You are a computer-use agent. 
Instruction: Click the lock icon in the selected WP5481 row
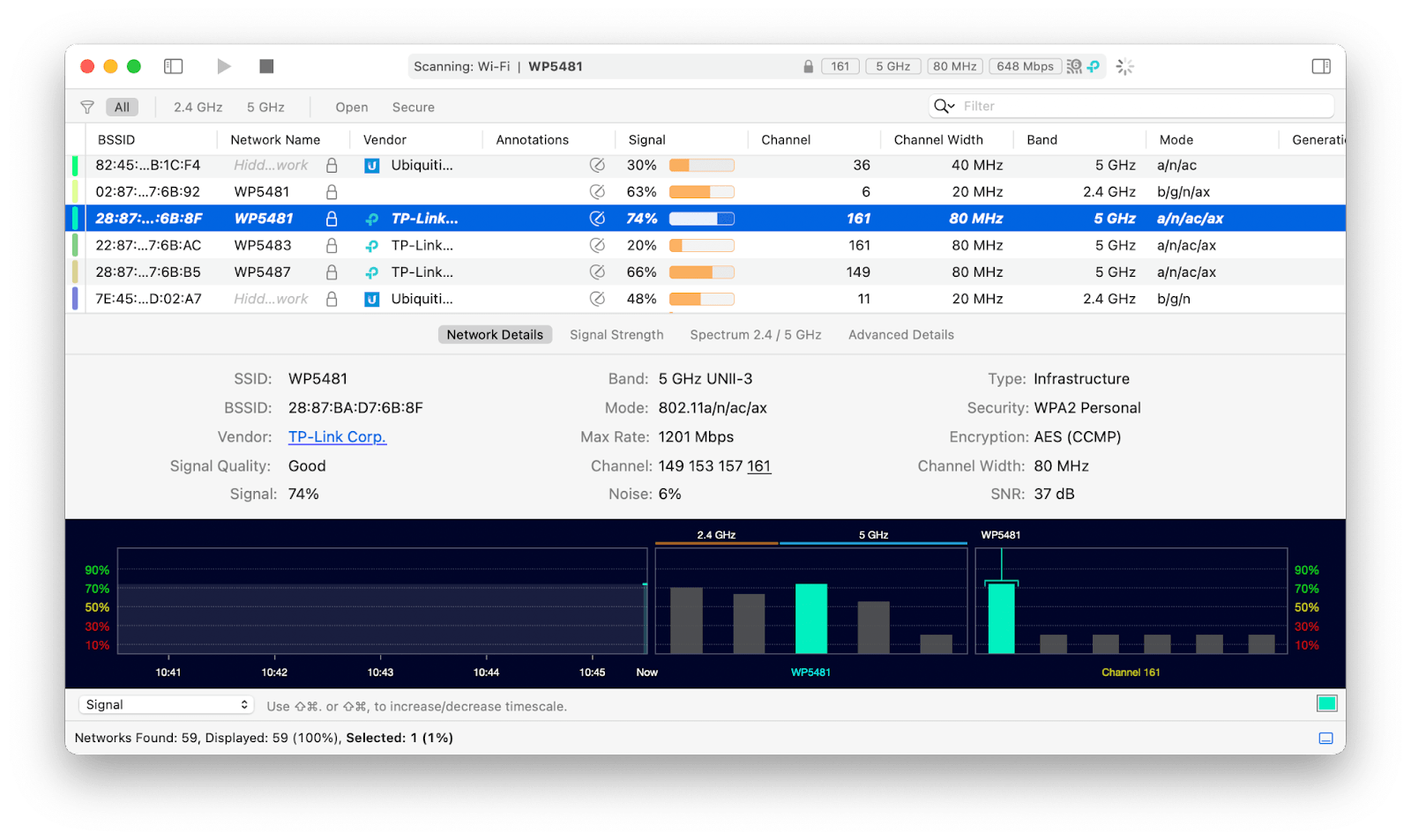coord(332,219)
